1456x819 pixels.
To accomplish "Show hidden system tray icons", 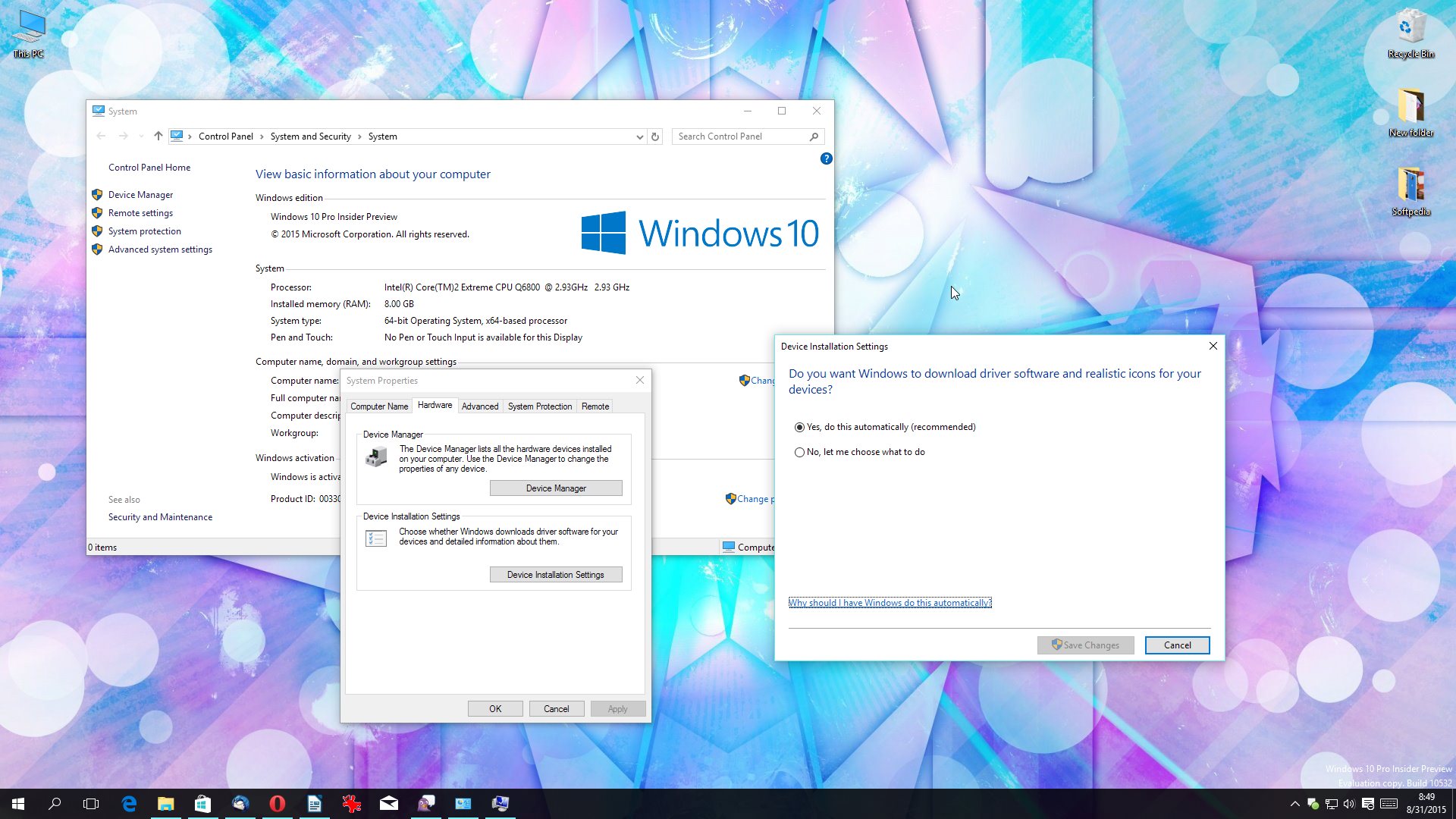I will coord(1294,804).
